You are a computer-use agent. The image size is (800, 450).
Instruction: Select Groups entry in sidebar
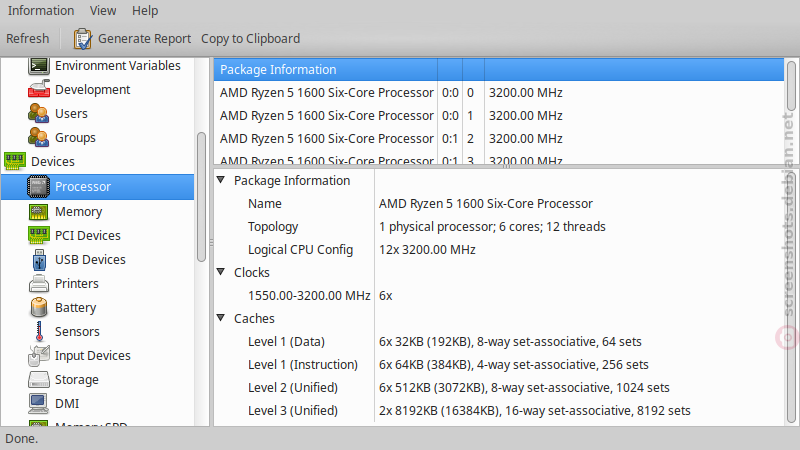[76, 138]
